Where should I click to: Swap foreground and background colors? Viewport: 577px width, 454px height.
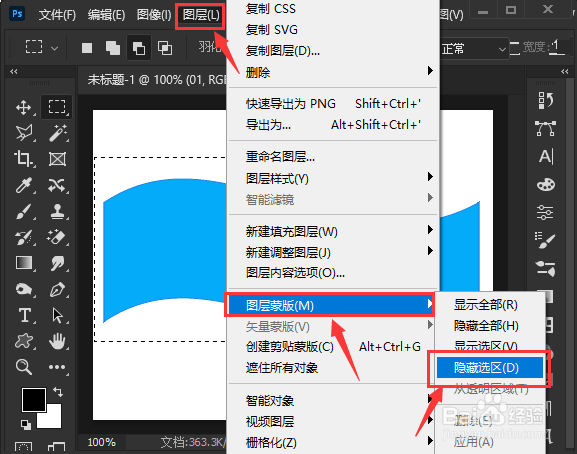[58, 391]
